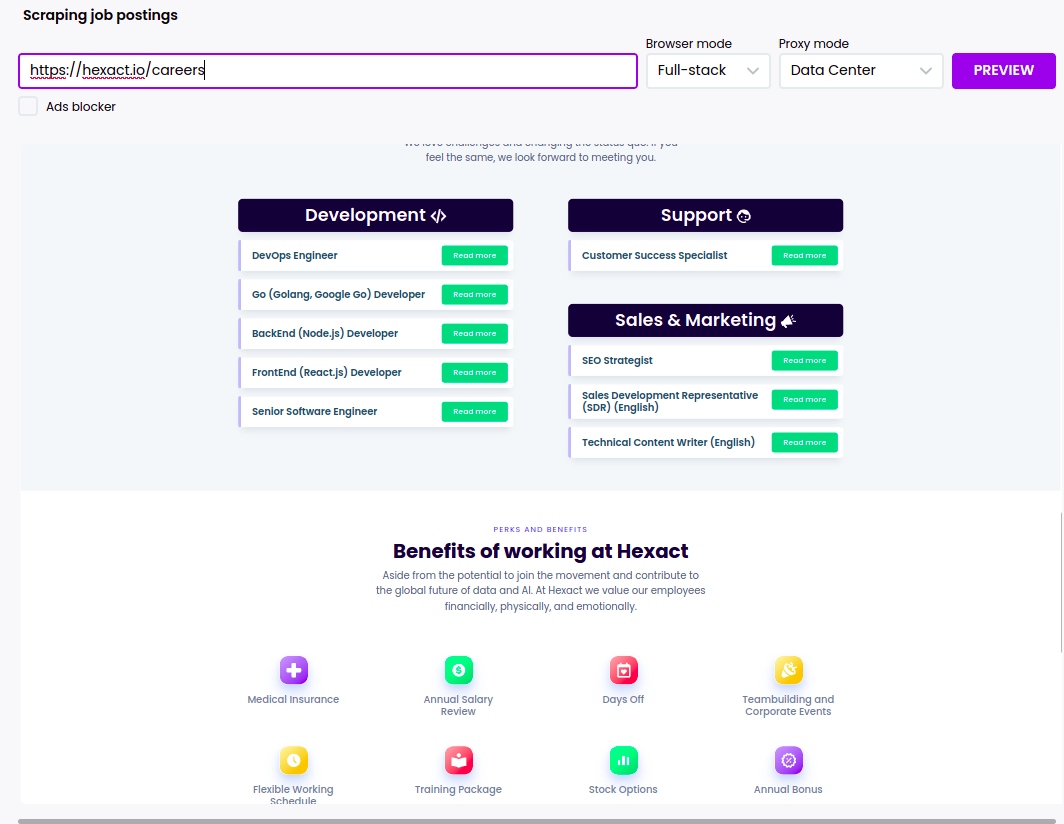Click the Stock Options chart icon
This screenshot has height=824, width=1064.
(623, 760)
